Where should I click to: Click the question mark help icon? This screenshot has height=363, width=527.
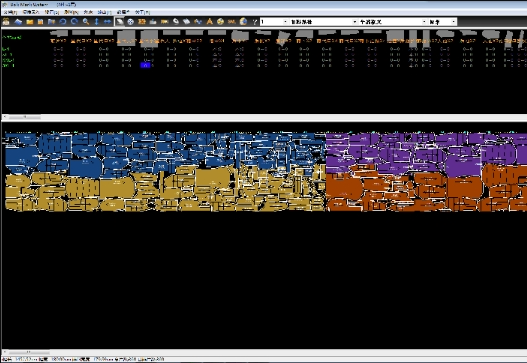[255, 22]
